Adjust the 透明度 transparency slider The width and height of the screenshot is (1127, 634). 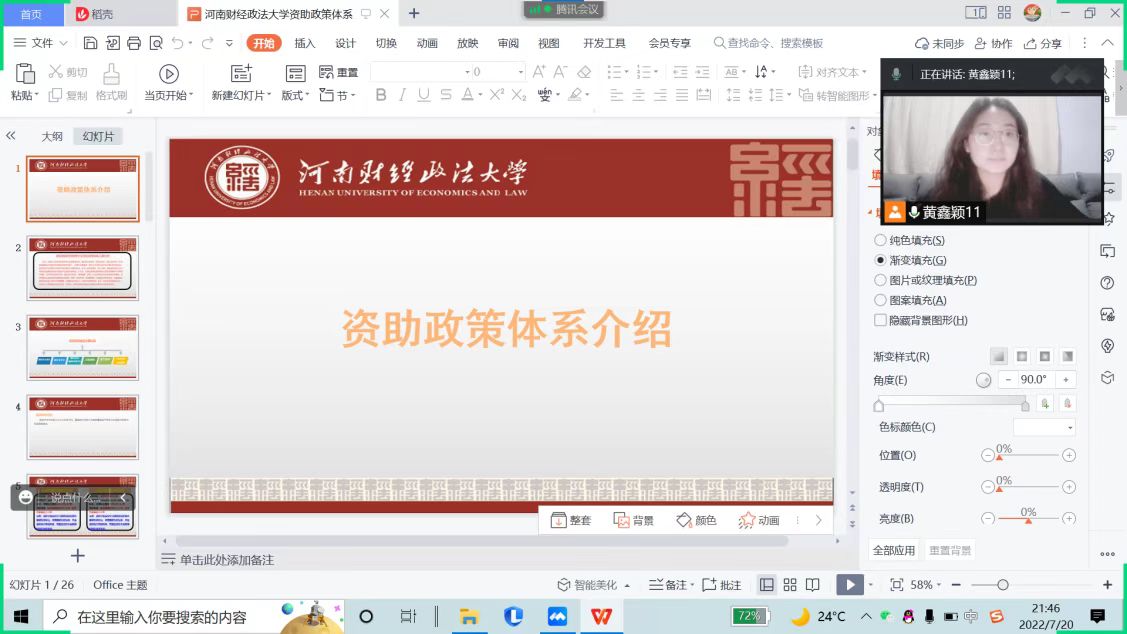(1029, 487)
